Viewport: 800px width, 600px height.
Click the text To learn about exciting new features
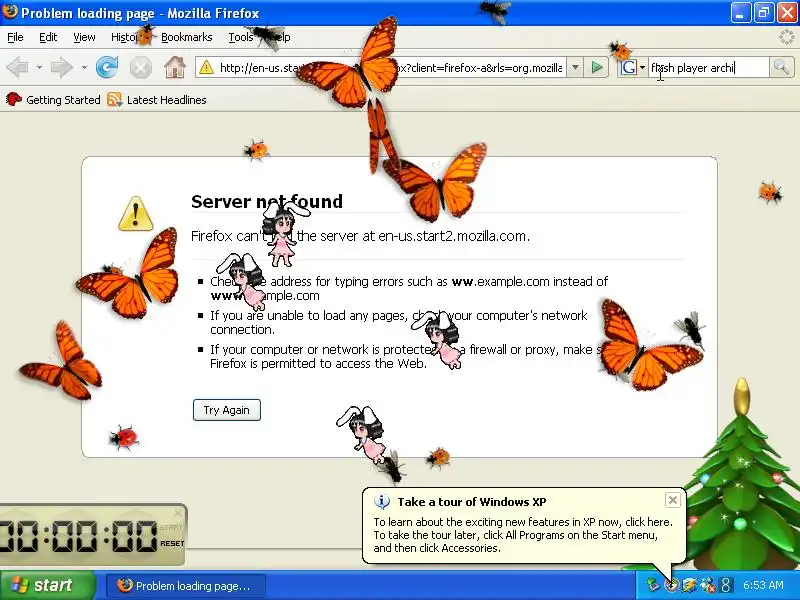click(523, 522)
